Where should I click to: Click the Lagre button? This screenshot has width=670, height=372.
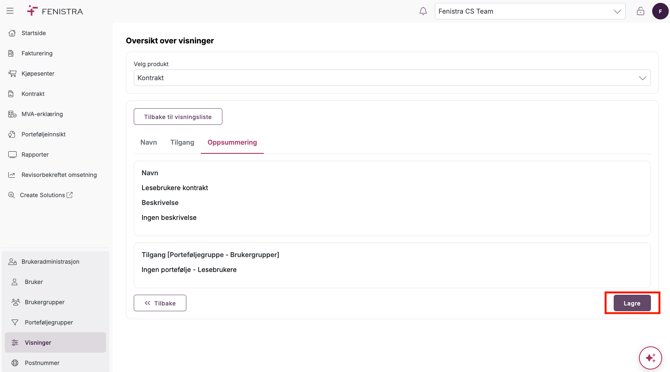coord(632,303)
